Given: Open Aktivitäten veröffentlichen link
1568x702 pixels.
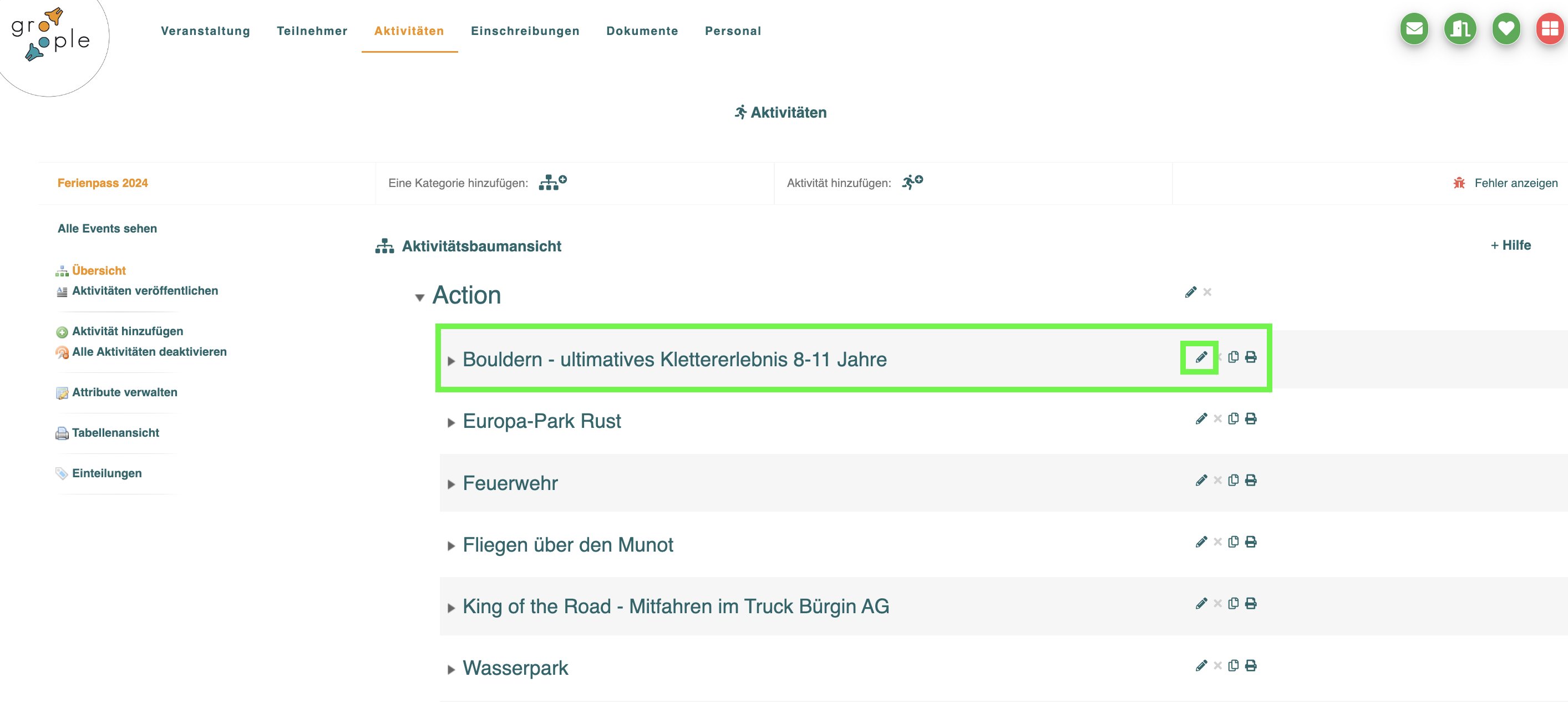Looking at the screenshot, I should click(145, 291).
